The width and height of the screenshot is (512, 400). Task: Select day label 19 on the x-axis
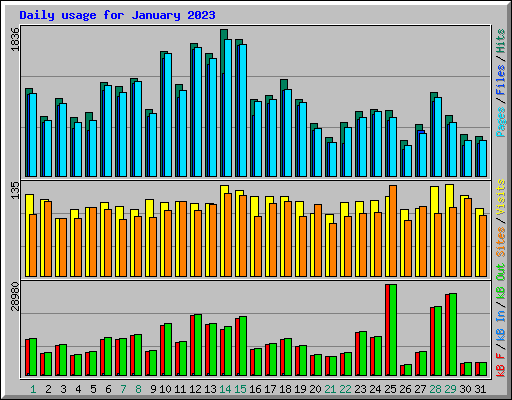[300, 389]
